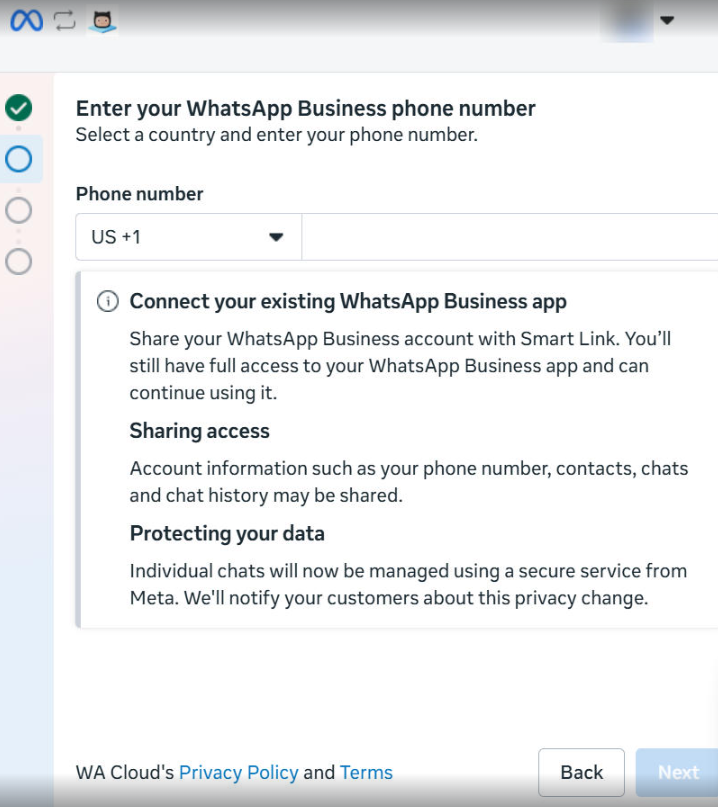
Task: Click the Connect your existing WhatsApp Business app title
Action: pyautogui.click(x=348, y=301)
